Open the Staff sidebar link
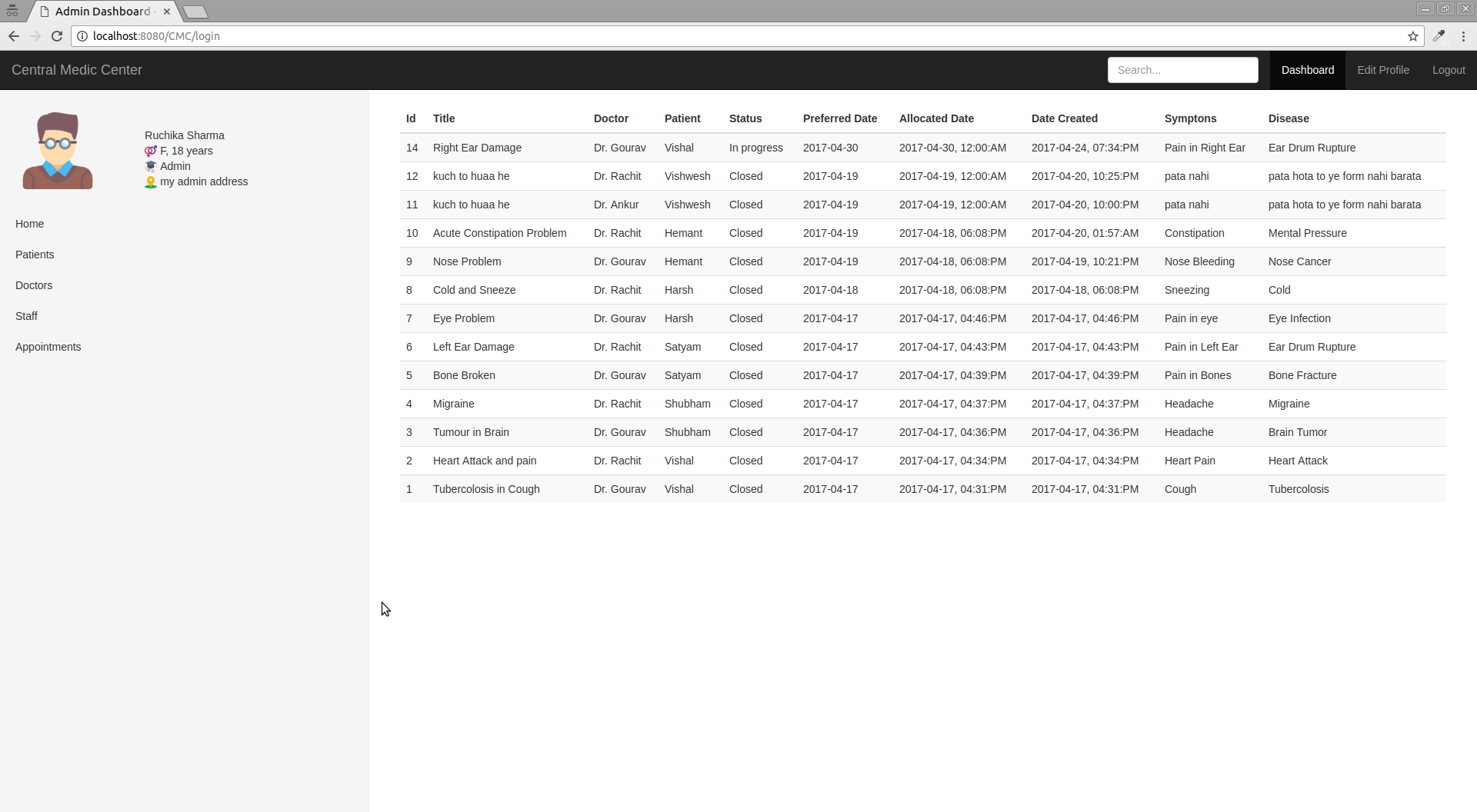The image size is (1477, 812). (x=26, y=316)
